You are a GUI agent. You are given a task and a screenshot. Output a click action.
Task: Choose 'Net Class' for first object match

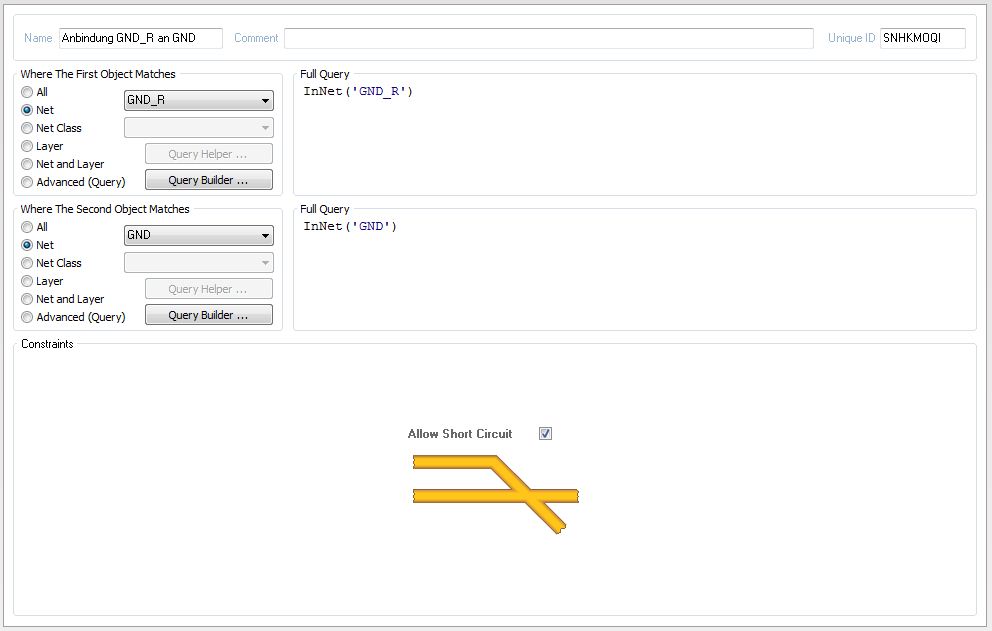click(x=27, y=128)
